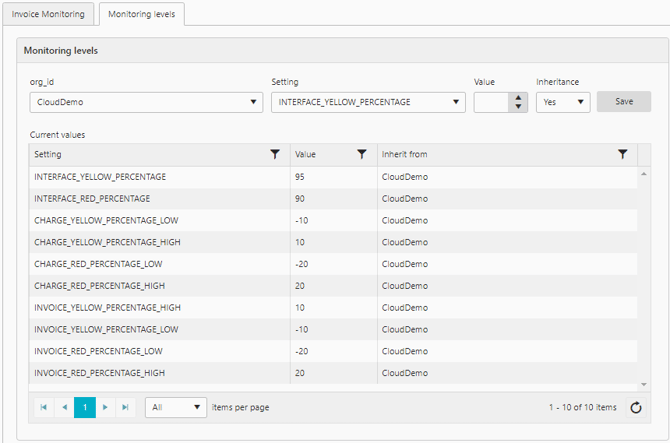Image resolution: width=670 pixels, height=443 pixels.
Task: Switch to the Invoice Monitoring tab
Action: [x=49, y=15]
